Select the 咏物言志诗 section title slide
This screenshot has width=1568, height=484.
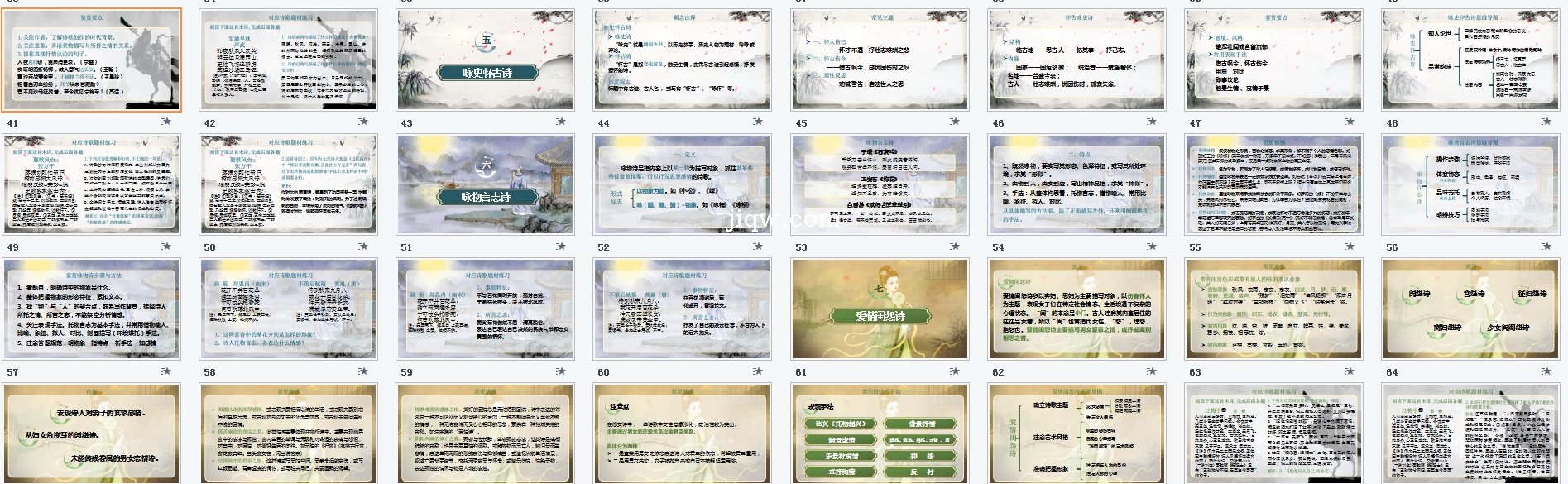(486, 184)
